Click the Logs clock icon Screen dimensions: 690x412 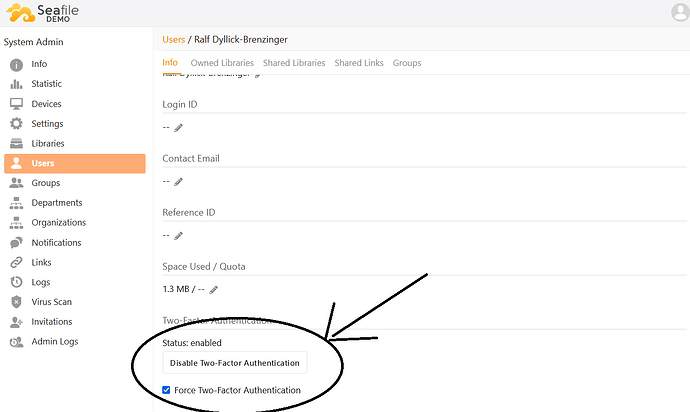(x=16, y=282)
